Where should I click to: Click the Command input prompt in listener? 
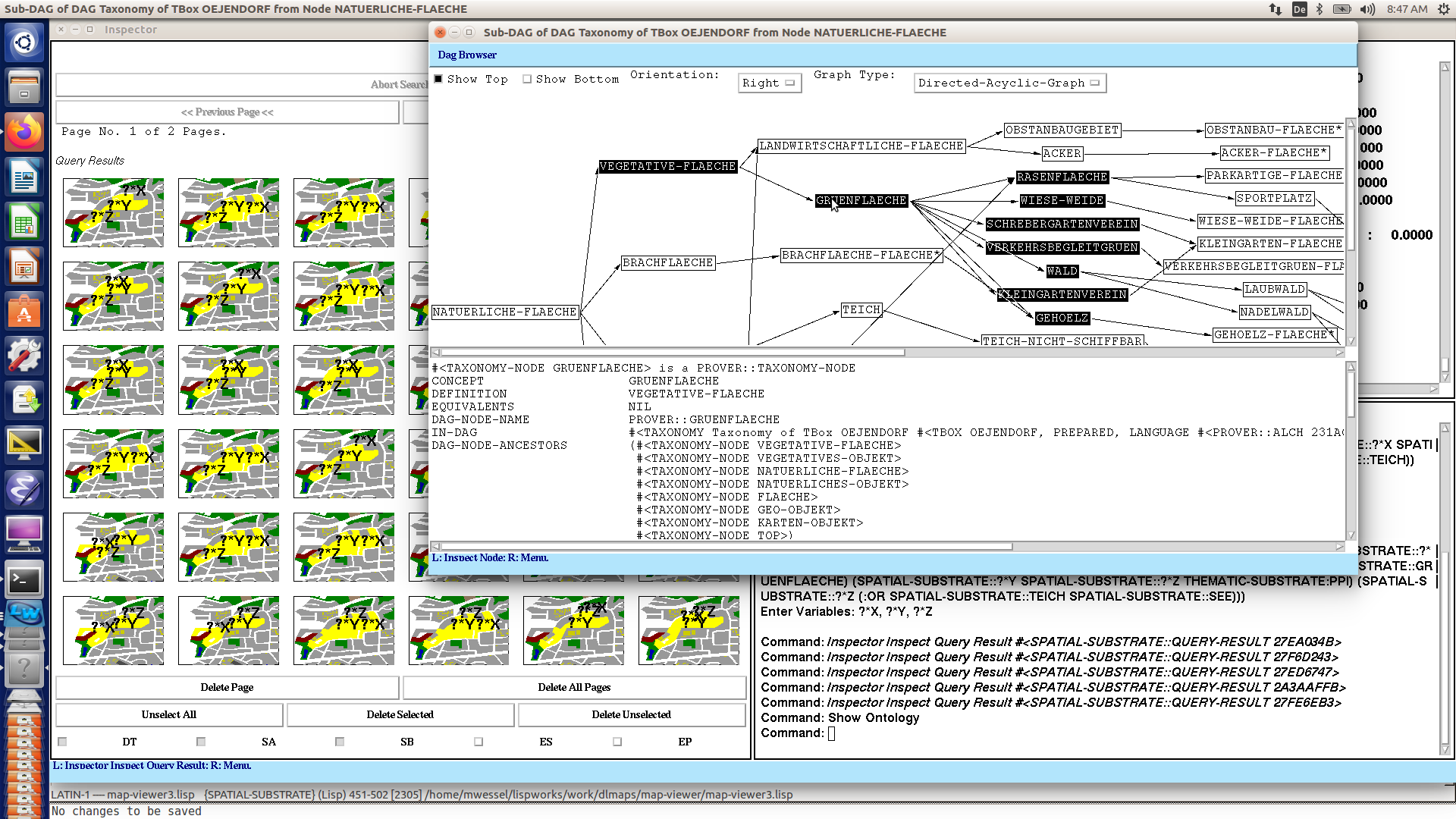click(x=831, y=733)
